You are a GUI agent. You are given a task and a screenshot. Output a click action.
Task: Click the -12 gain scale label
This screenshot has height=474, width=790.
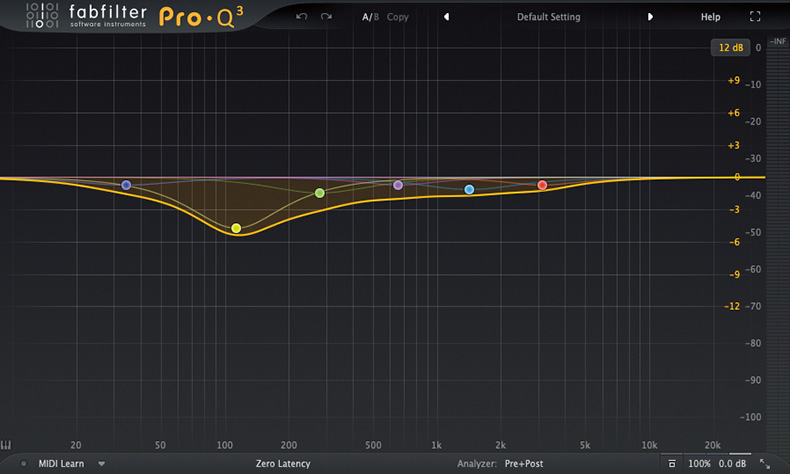coord(732,306)
